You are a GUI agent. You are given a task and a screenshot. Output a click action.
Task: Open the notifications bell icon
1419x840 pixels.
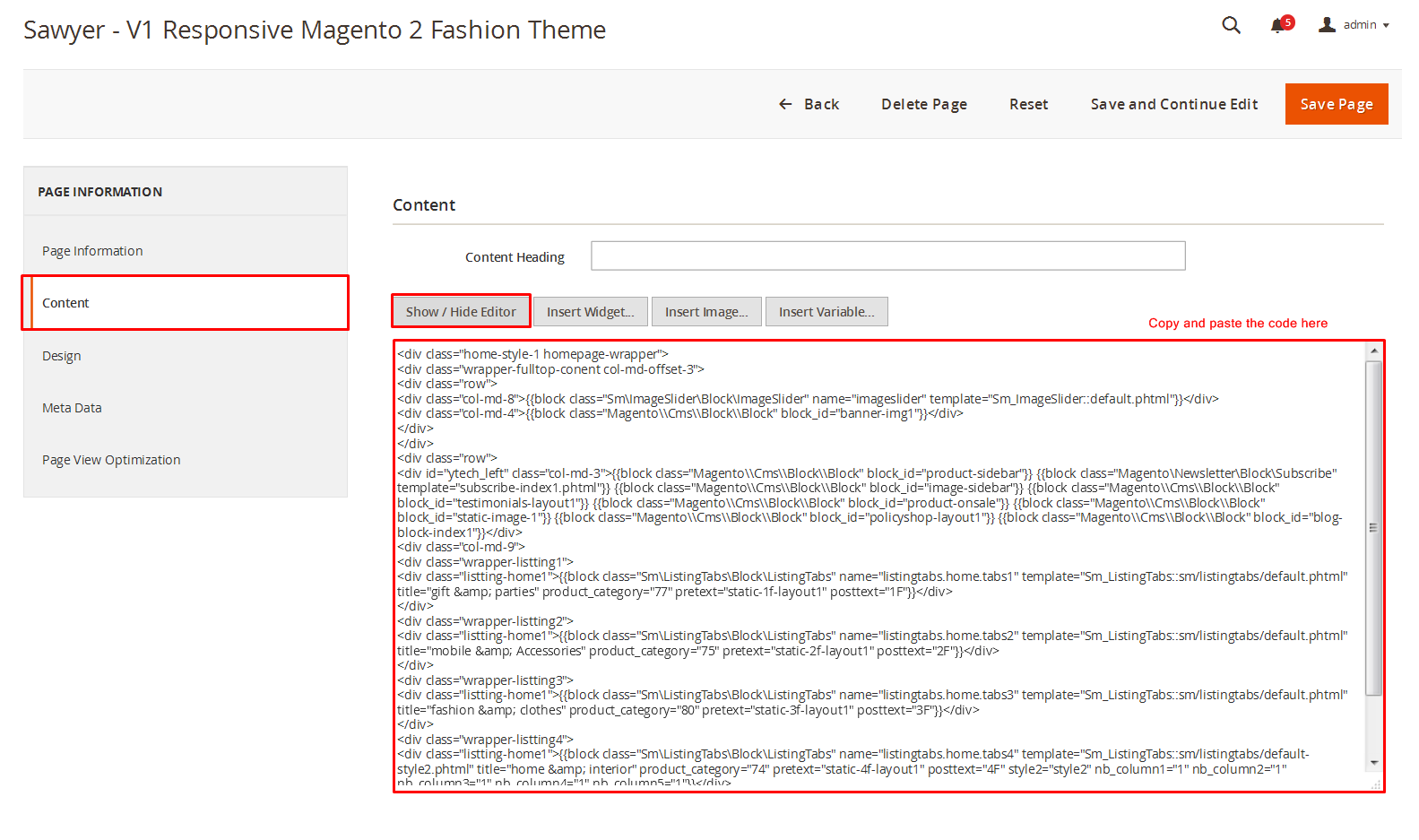[x=1277, y=26]
